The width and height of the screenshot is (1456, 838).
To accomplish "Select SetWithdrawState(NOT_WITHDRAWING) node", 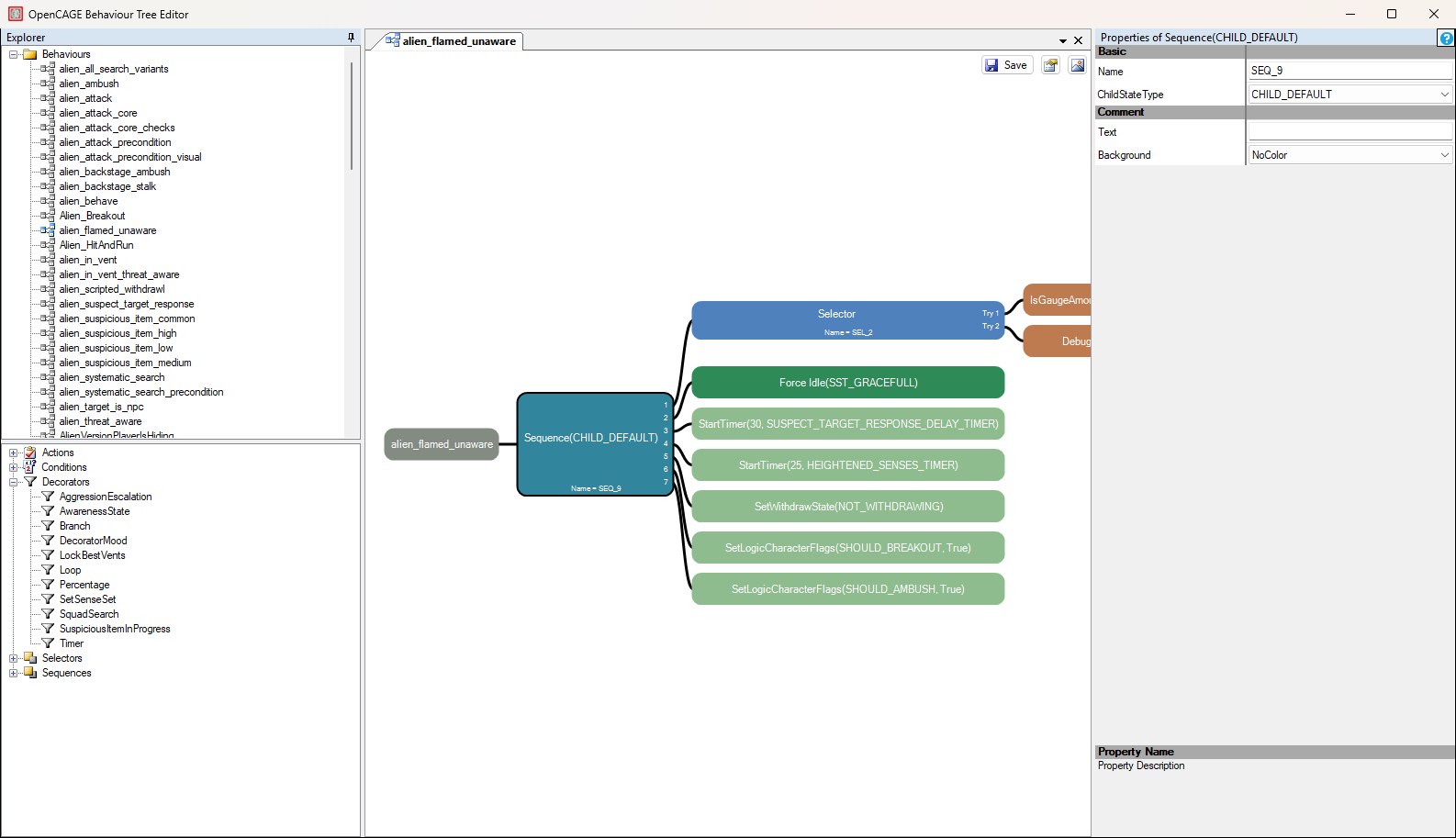I will tap(847, 507).
